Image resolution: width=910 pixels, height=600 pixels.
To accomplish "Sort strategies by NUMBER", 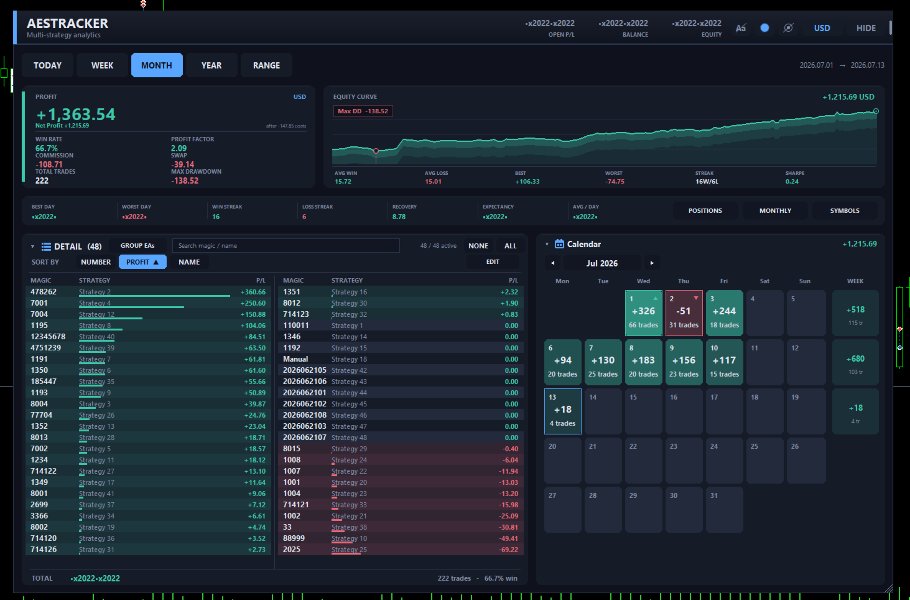I will [x=96, y=262].
